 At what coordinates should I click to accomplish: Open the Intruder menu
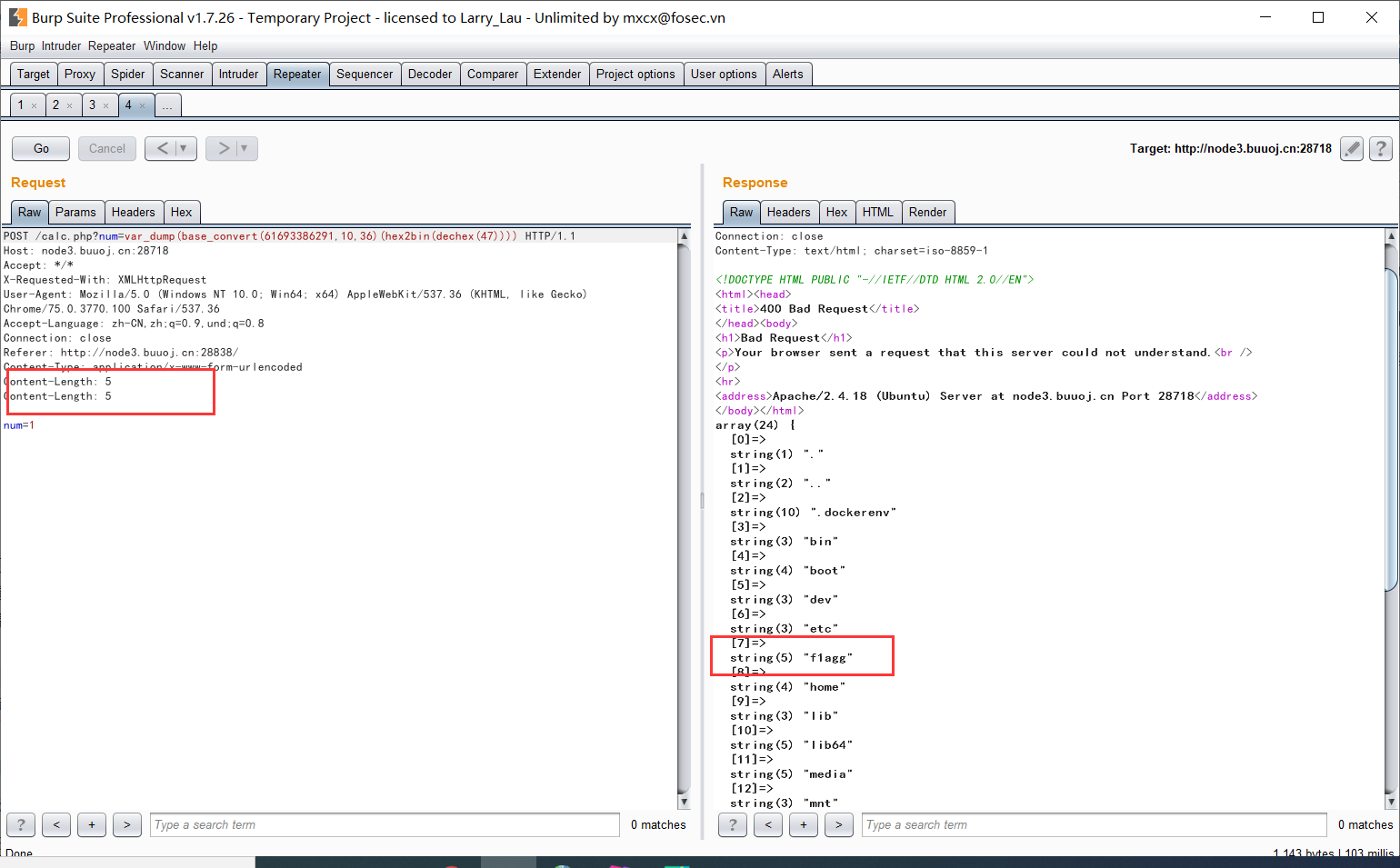[61, 45]
